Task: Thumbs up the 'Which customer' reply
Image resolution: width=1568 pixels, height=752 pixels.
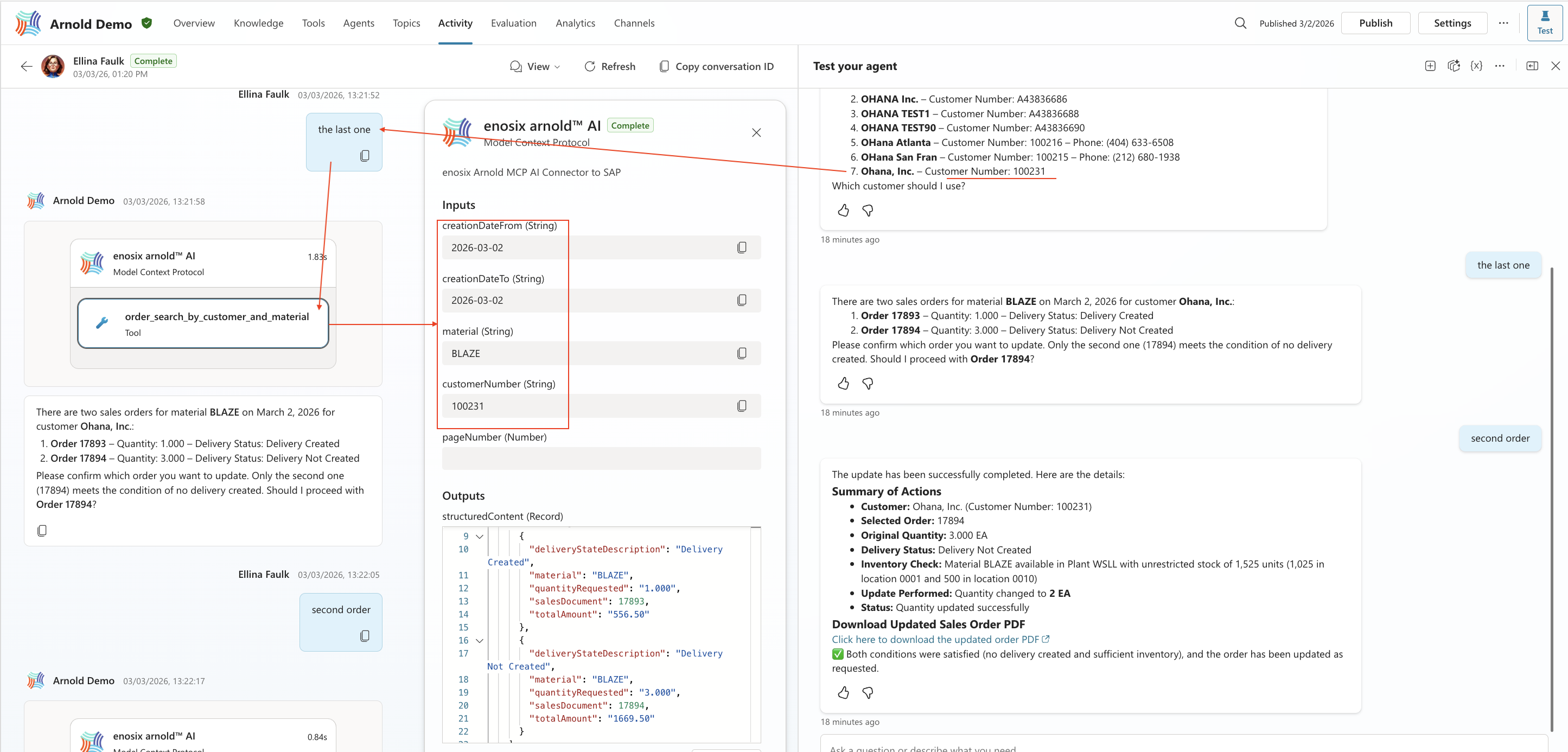Action: pyautogui.click(x=843, y=210)
